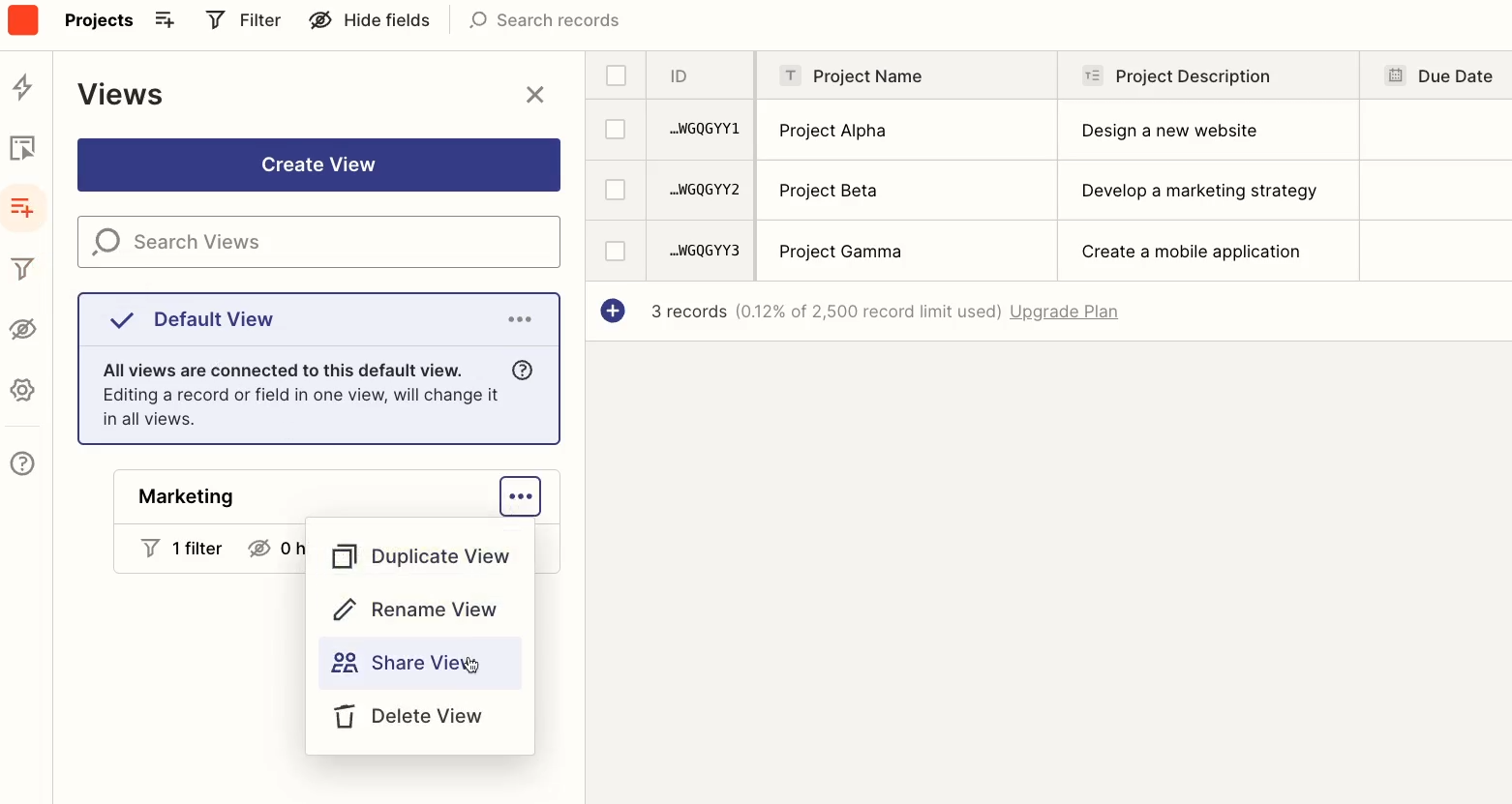Click the hidden fields eye sidebar icon
1512x804 pixels.
tap(22, 329)
